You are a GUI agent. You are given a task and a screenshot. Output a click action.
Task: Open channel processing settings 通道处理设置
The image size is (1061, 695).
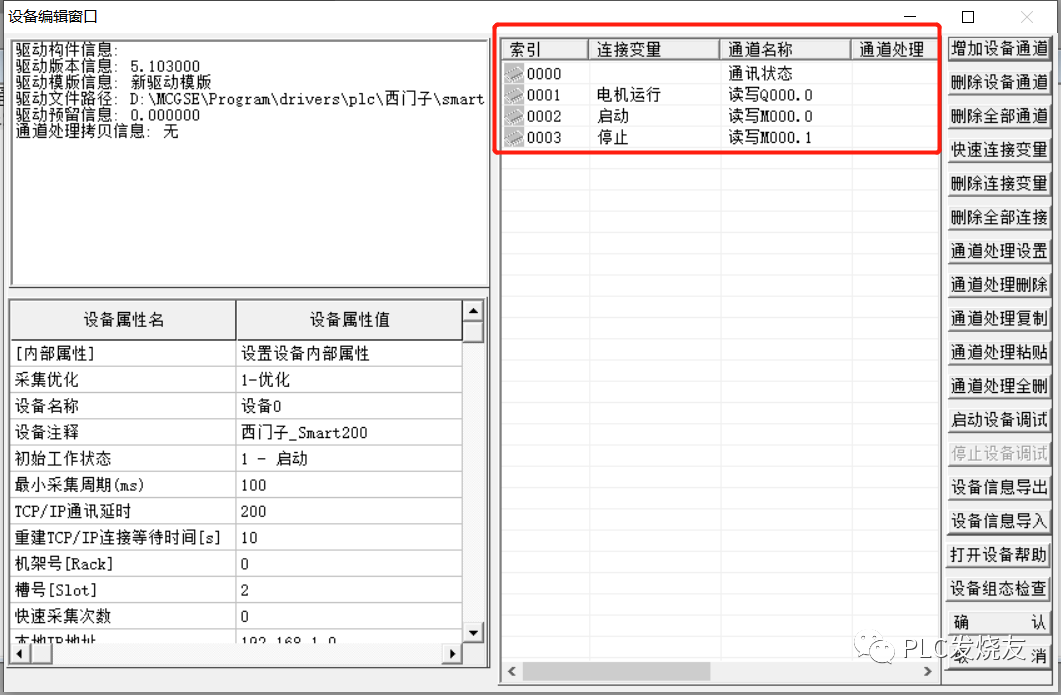[999, 251]
